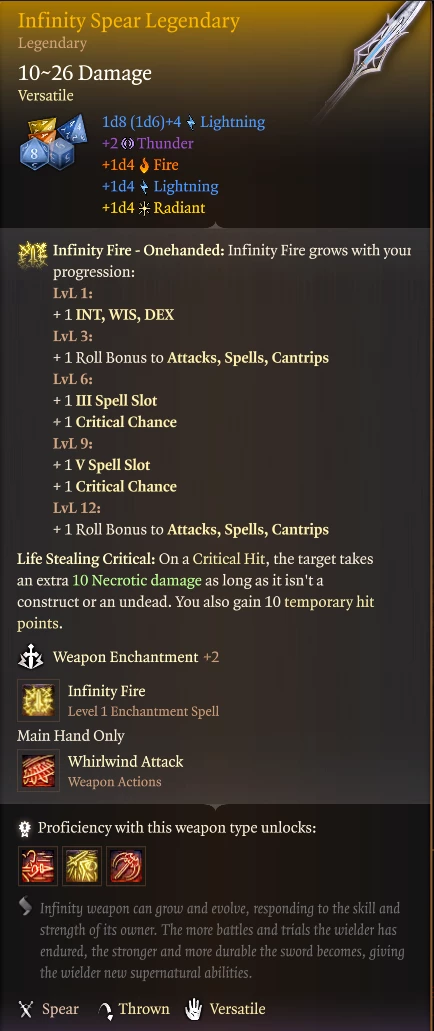This screenshot has height=1031, width=434.
Task: Click the third proficiency unlock icon
Action: coord(126,866)
